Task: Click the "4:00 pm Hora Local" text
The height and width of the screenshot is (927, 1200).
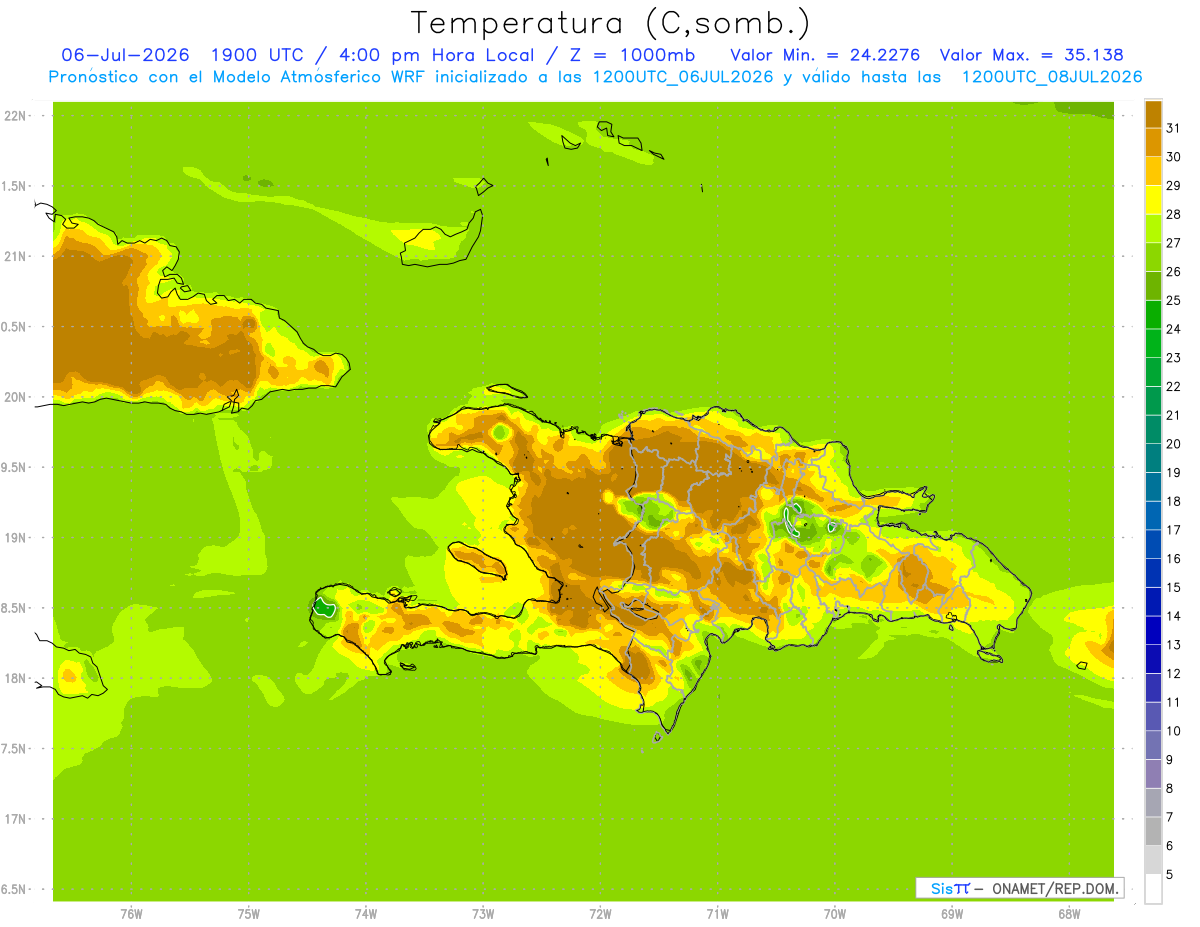Action: (x=437, y=55)
